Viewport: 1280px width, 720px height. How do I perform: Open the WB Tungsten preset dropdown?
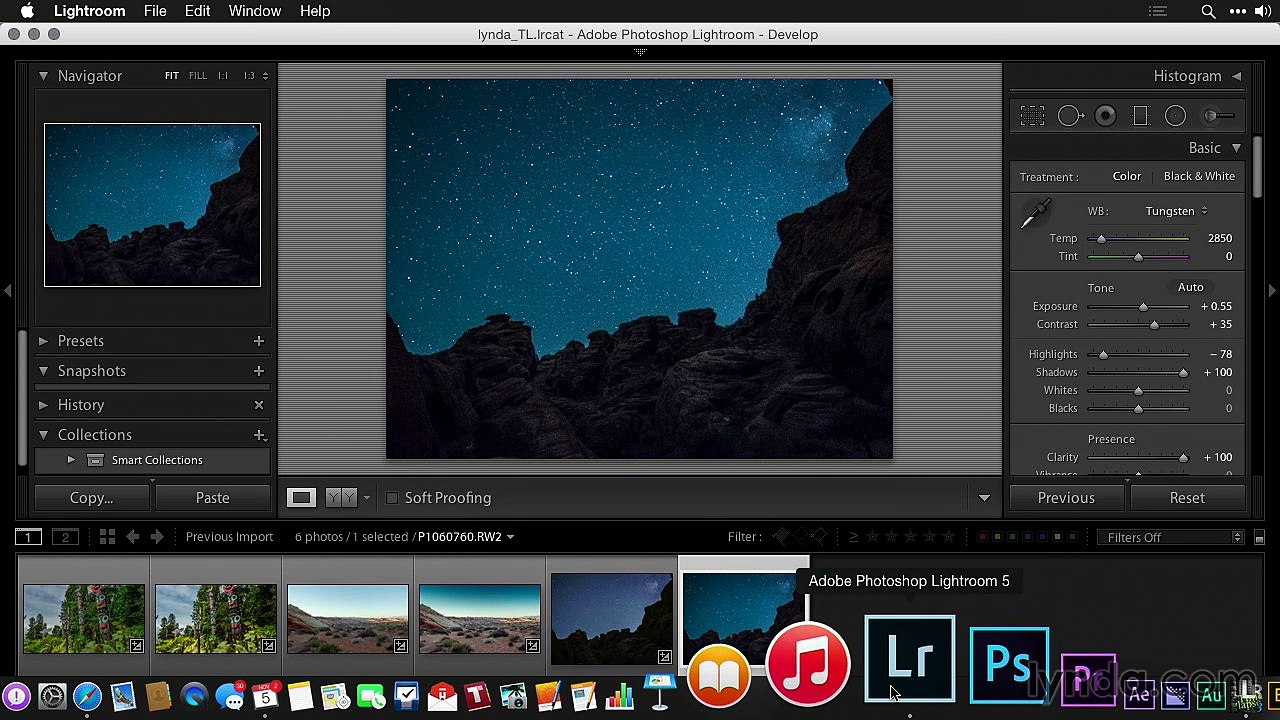(1176, 211)
